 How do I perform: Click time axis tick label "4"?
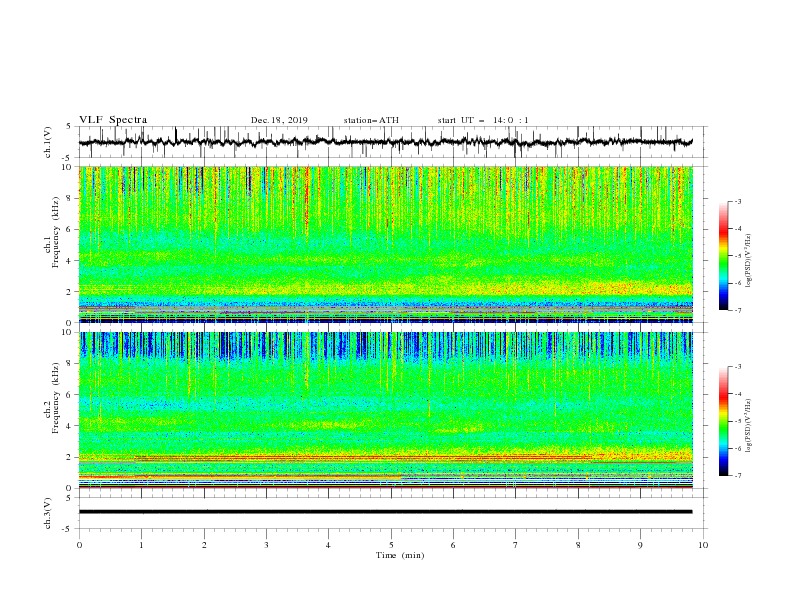tap(328, 545)
